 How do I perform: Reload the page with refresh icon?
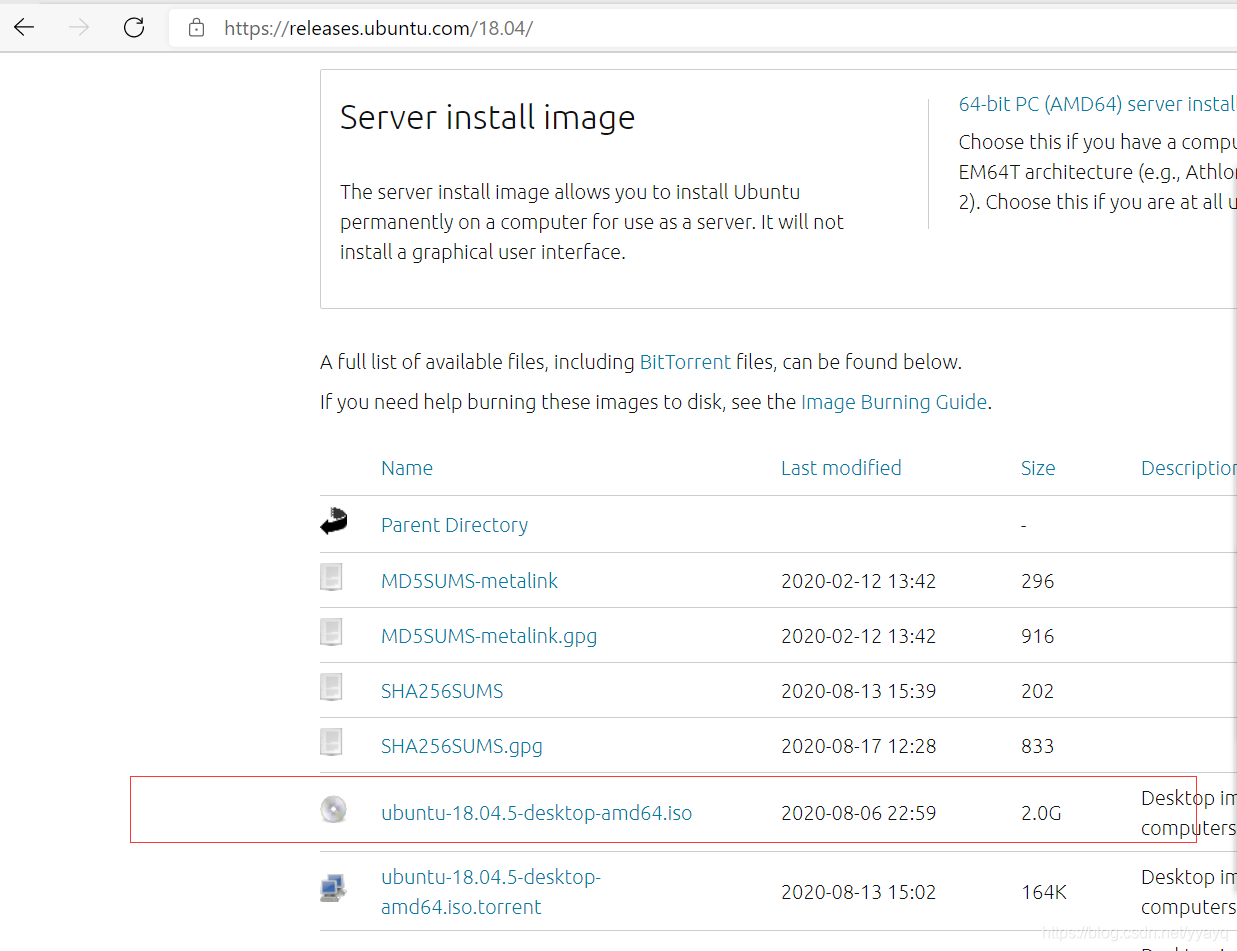[134, 28]
